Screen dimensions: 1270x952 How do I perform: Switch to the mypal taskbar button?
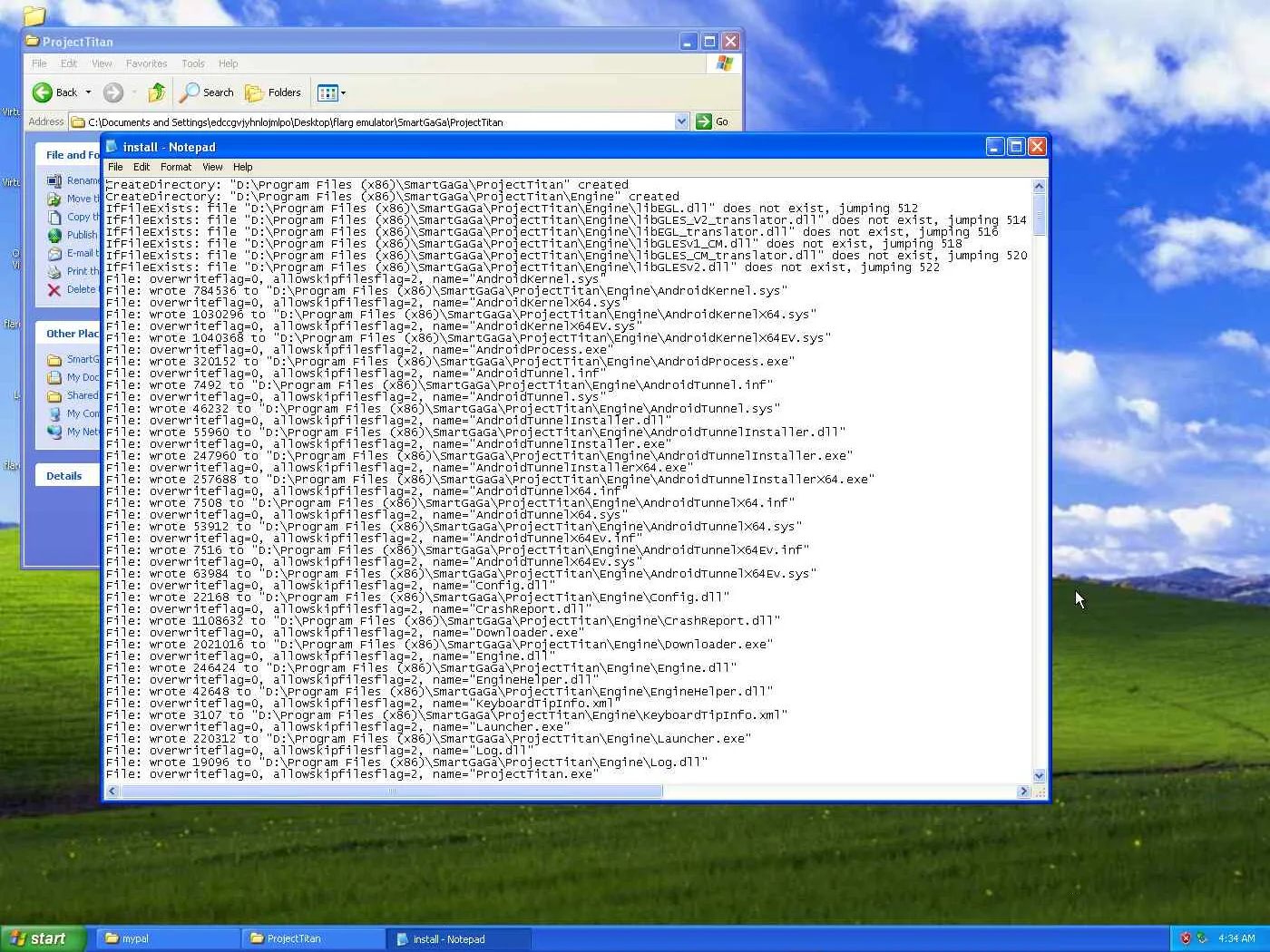click(x=167, y=938)
